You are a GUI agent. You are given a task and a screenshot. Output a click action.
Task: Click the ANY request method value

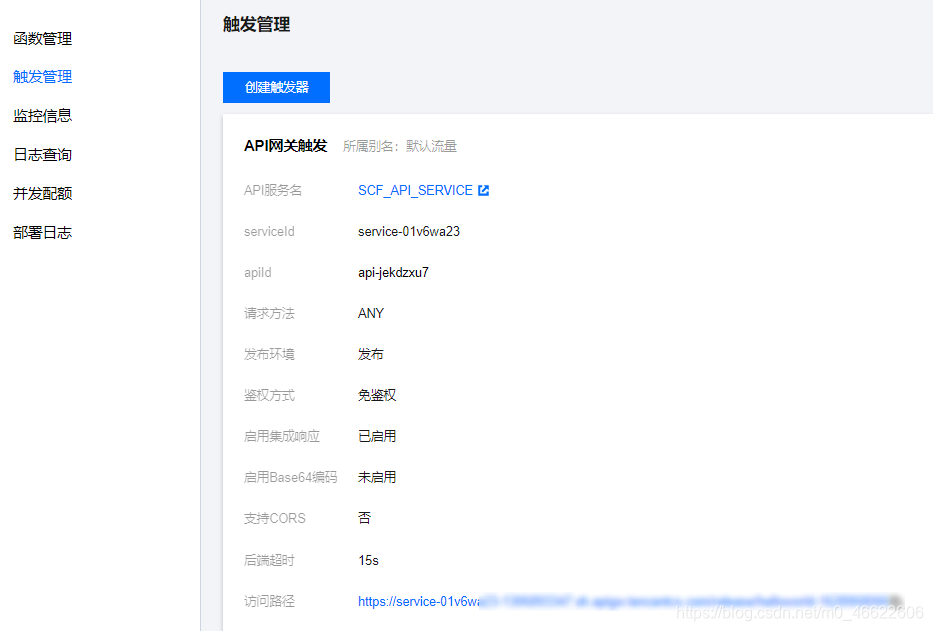click(x=371, y=313)
